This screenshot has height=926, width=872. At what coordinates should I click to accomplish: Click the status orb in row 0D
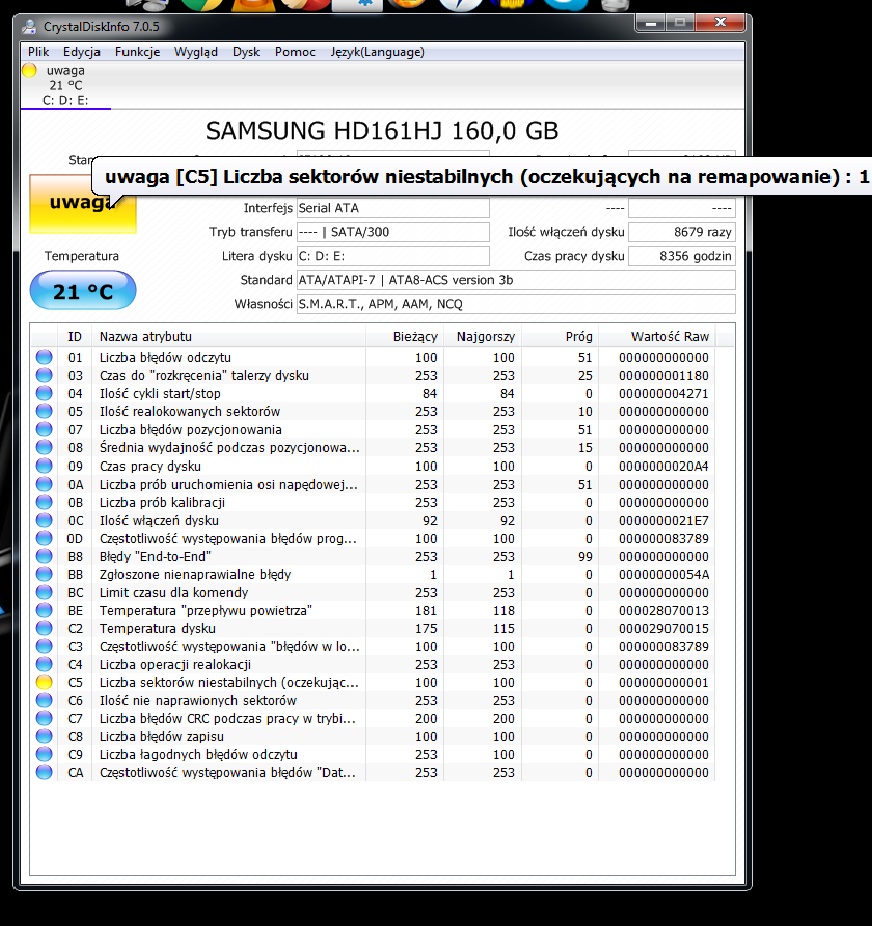coord(44,538)
